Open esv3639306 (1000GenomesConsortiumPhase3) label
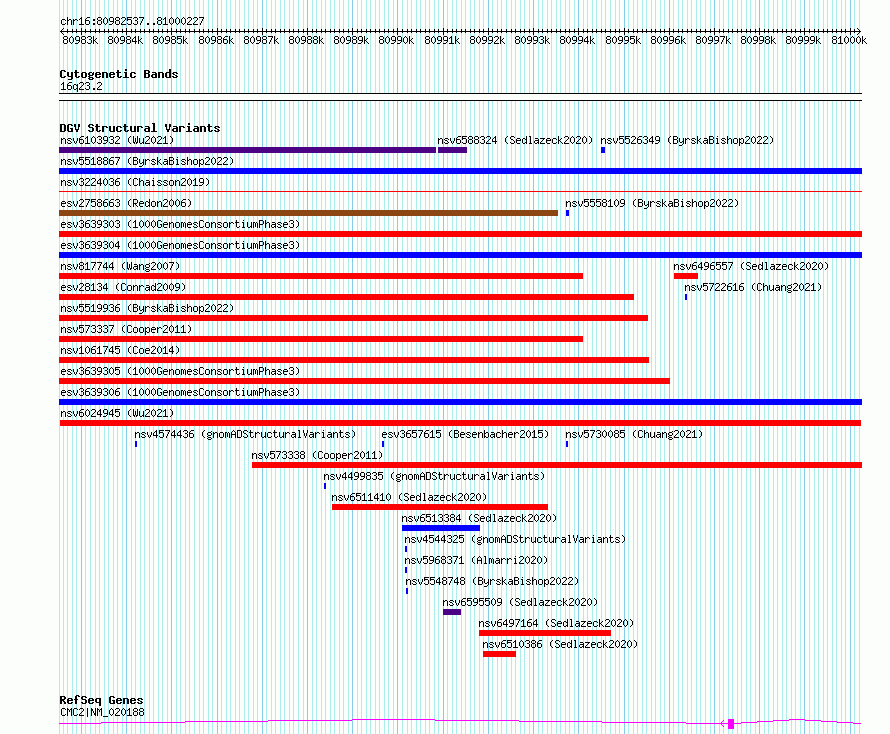This screenshot has height=734, width=890. click(180, 392)
